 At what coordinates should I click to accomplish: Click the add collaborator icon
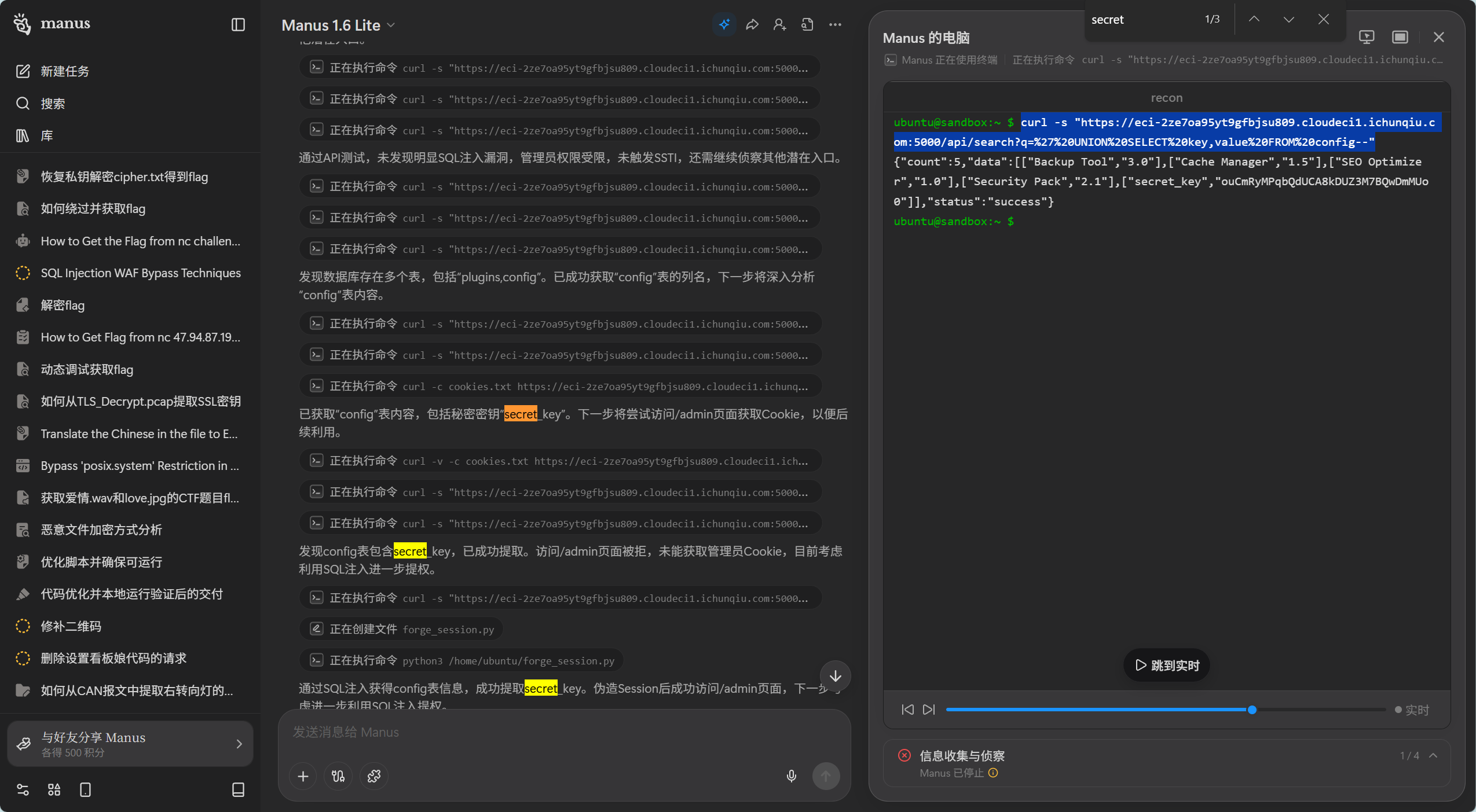779,24
